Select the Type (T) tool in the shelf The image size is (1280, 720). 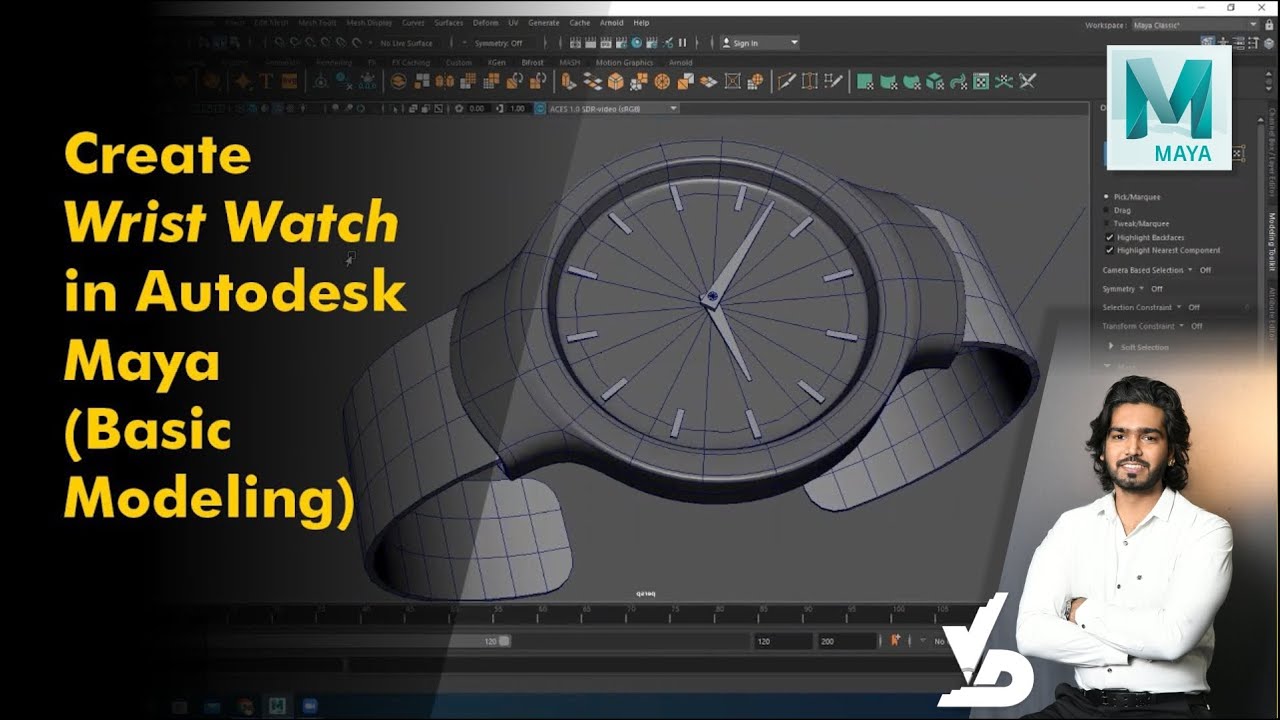pos(265,81)
